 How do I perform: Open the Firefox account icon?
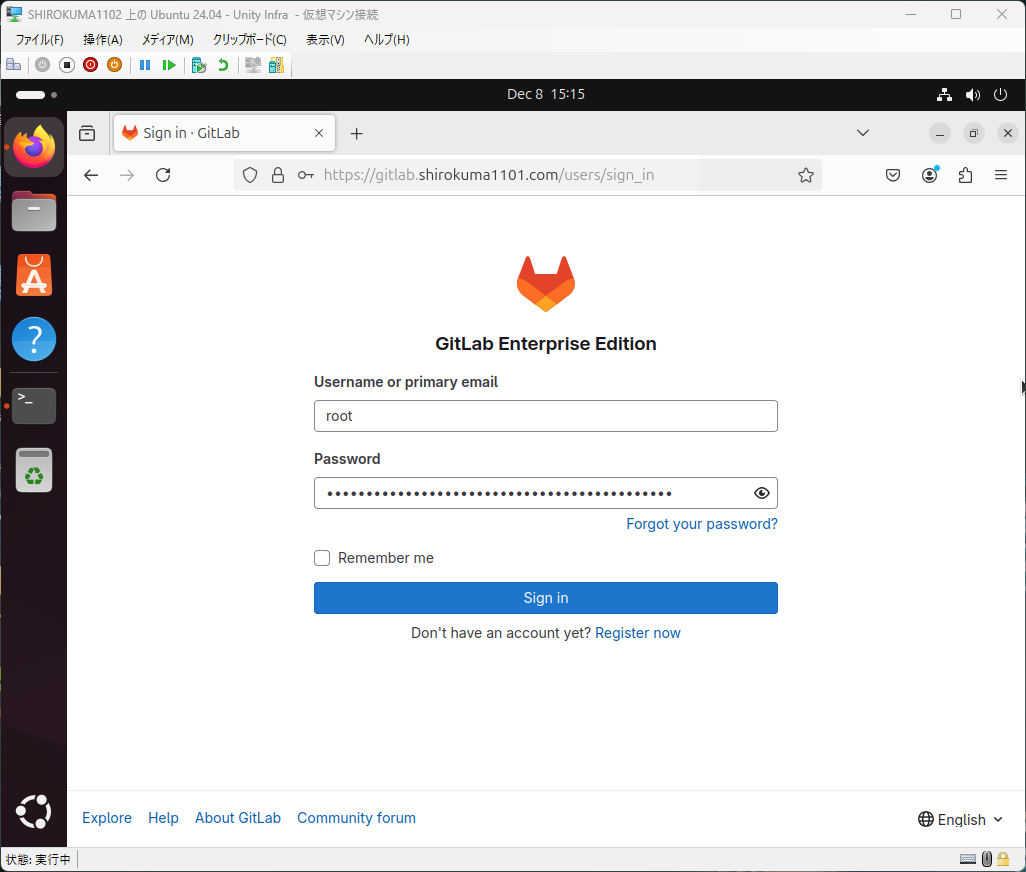coord(929,175)
